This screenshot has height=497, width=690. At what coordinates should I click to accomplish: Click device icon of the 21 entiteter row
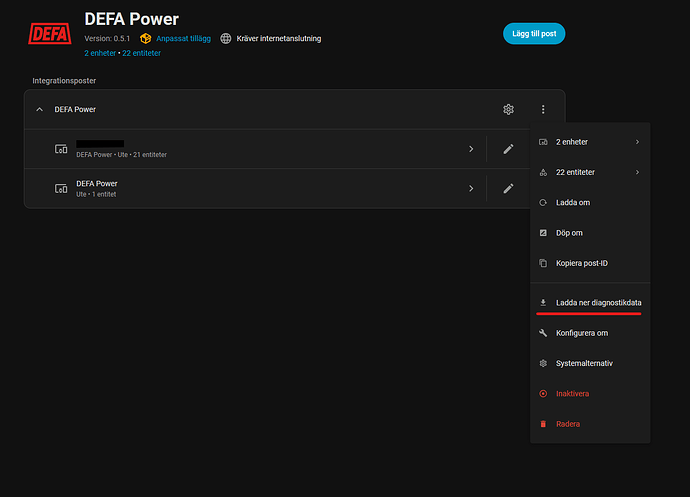[61, 149]
